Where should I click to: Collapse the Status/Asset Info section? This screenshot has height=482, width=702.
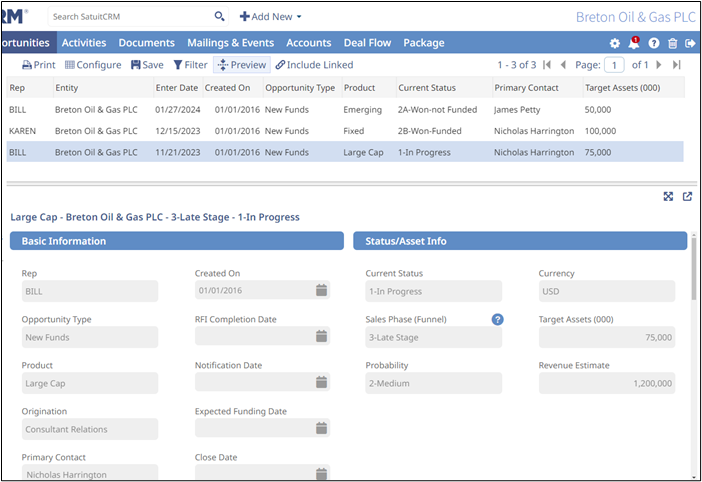520,241
